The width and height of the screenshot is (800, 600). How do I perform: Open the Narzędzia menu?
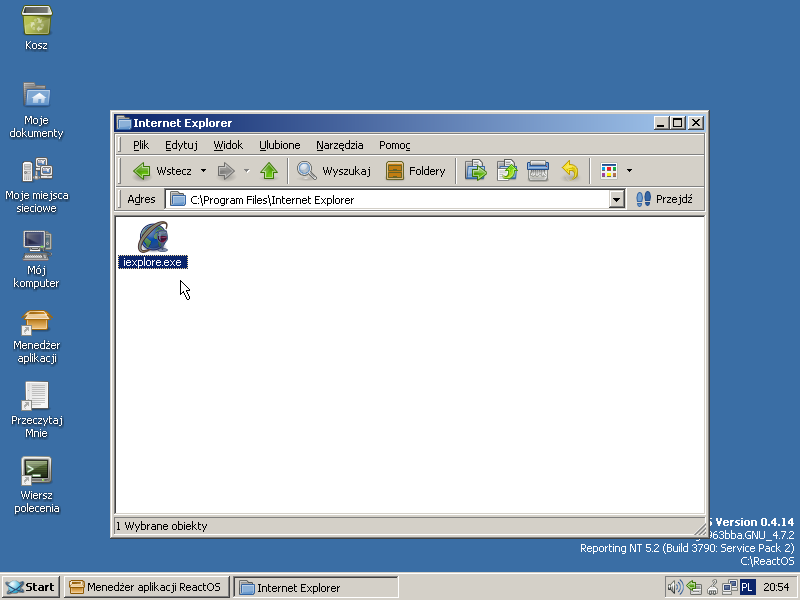(x=339, y=145)
